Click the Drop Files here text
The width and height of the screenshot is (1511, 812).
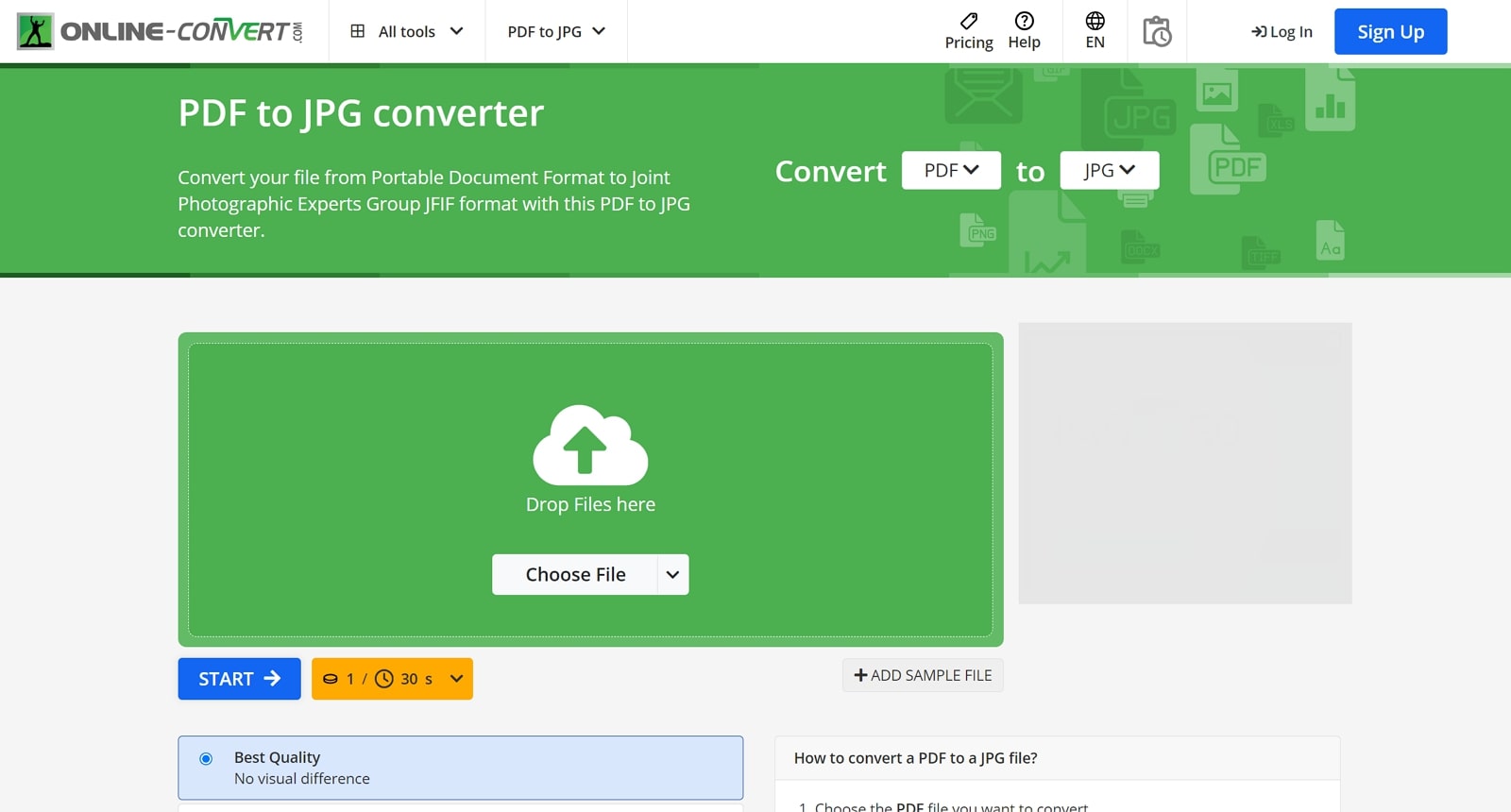tap(590, 504)
